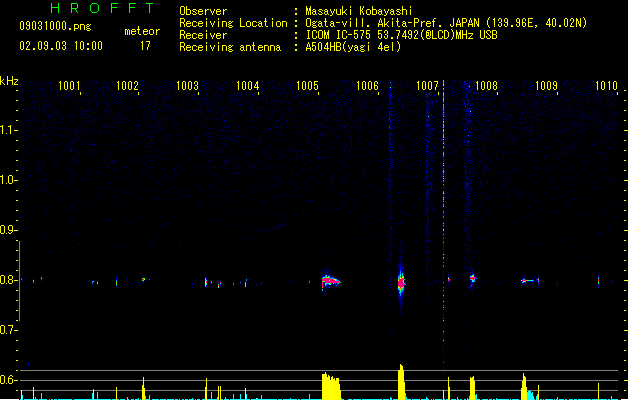The image size is (629, 400).
Task: Click the 1.0 kHz frequency axis label
Action: 7,180
